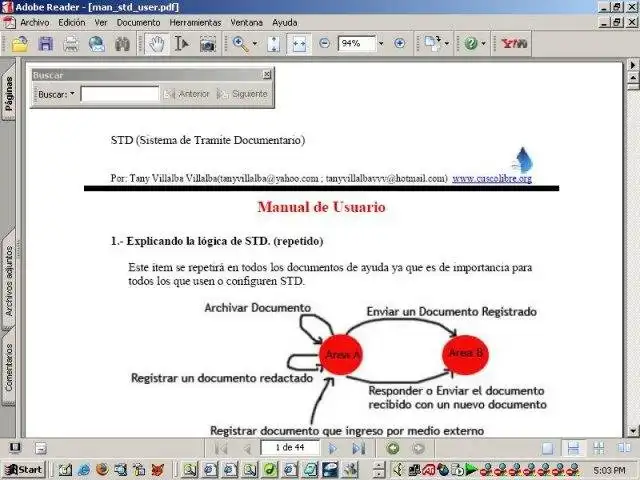Viewport: 640px width, 480px height.
Task: Go back to the previous view
Action: coord(393,449)
